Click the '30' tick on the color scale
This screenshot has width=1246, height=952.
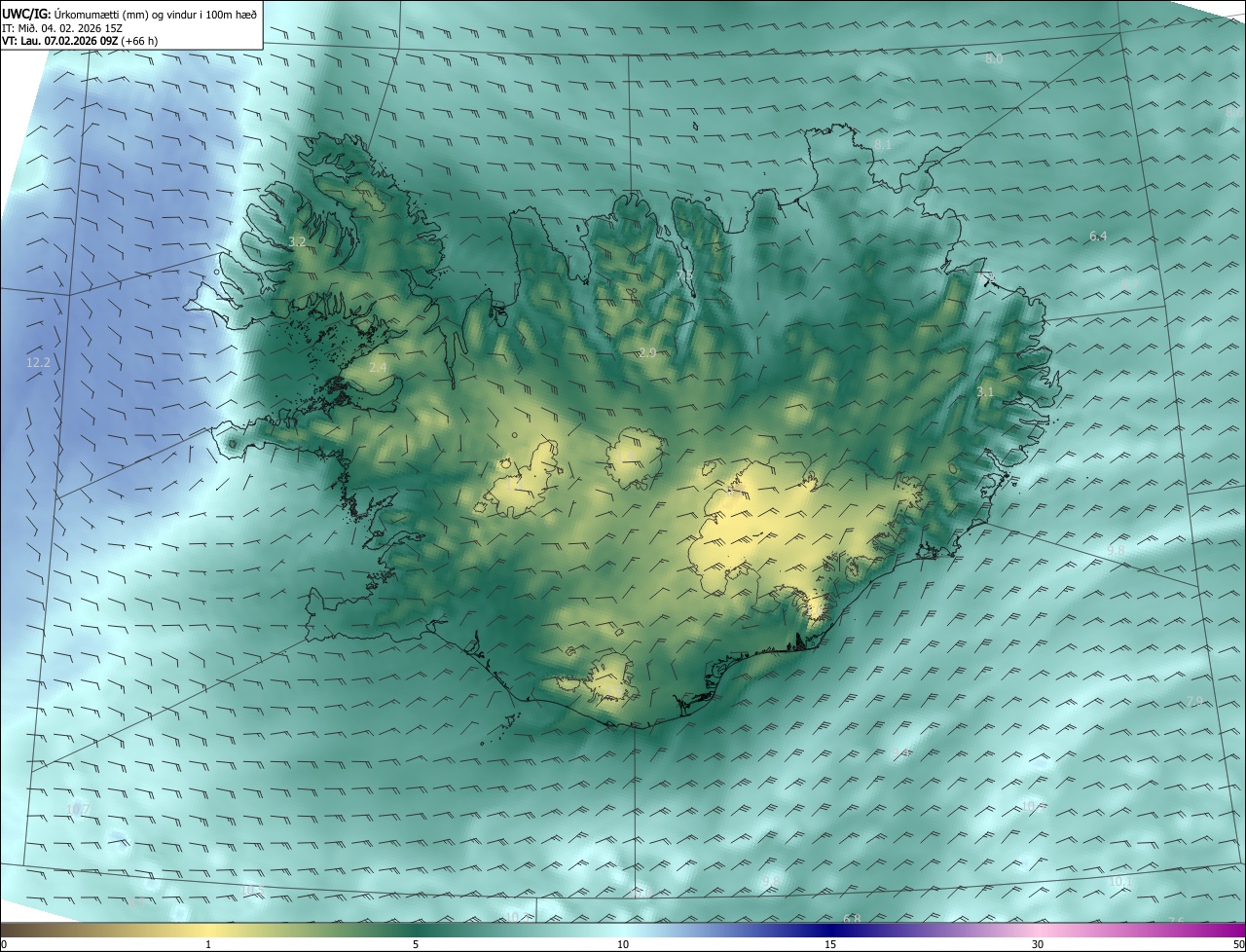[1038, 944]
